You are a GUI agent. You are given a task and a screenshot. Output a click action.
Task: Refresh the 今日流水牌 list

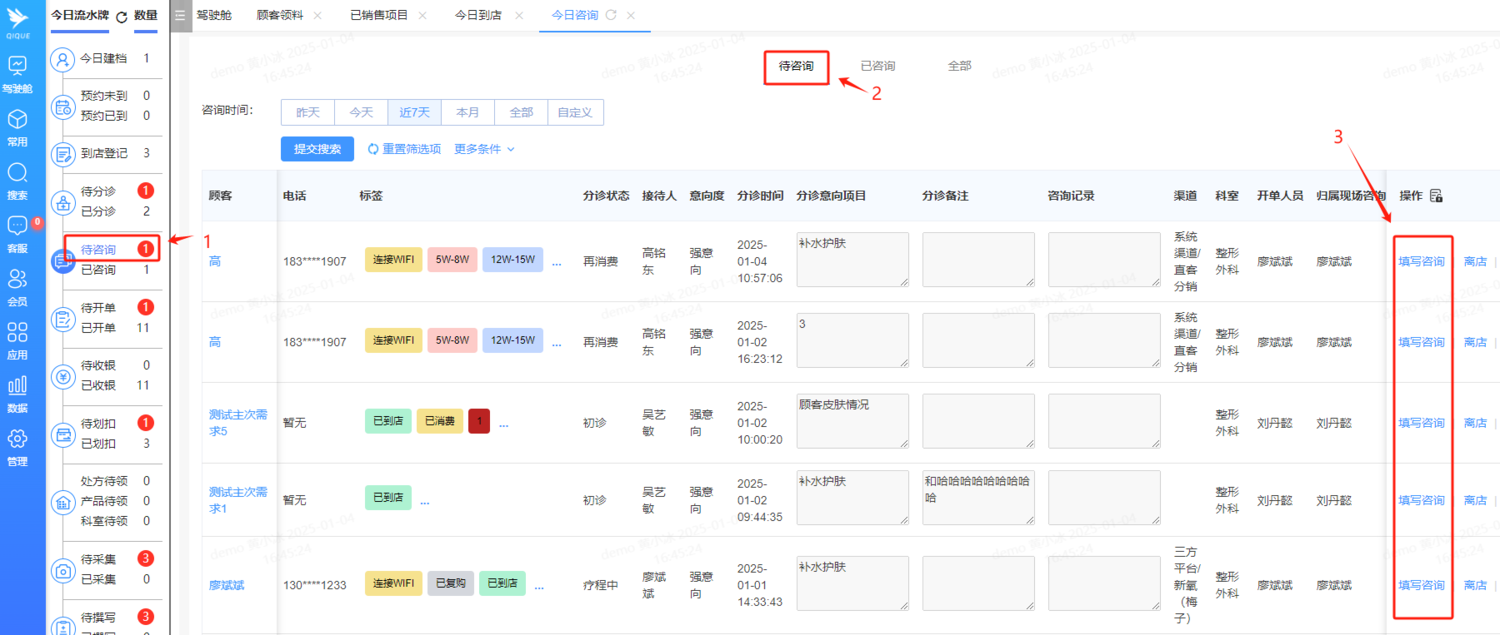click(120, 16)
